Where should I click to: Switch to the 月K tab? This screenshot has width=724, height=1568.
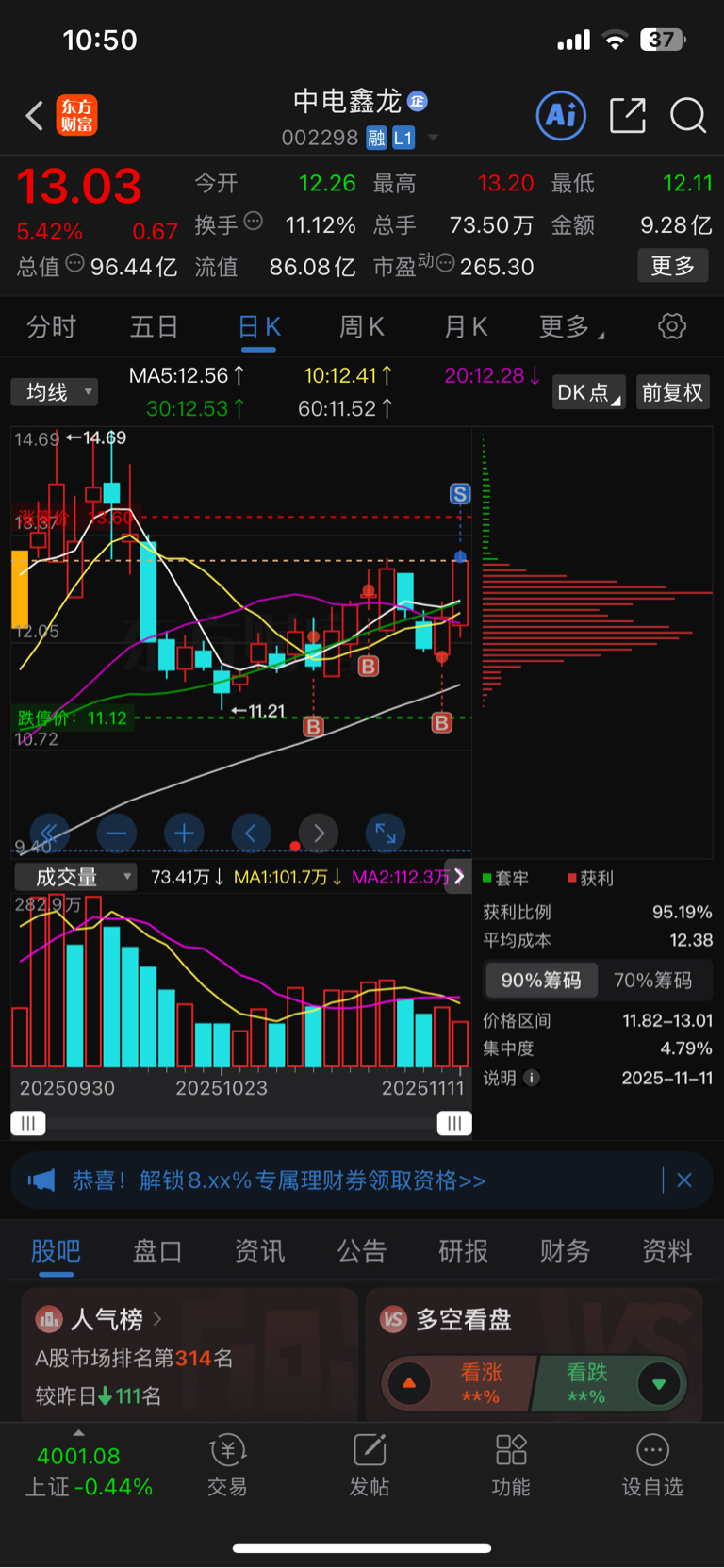(466, 327)
